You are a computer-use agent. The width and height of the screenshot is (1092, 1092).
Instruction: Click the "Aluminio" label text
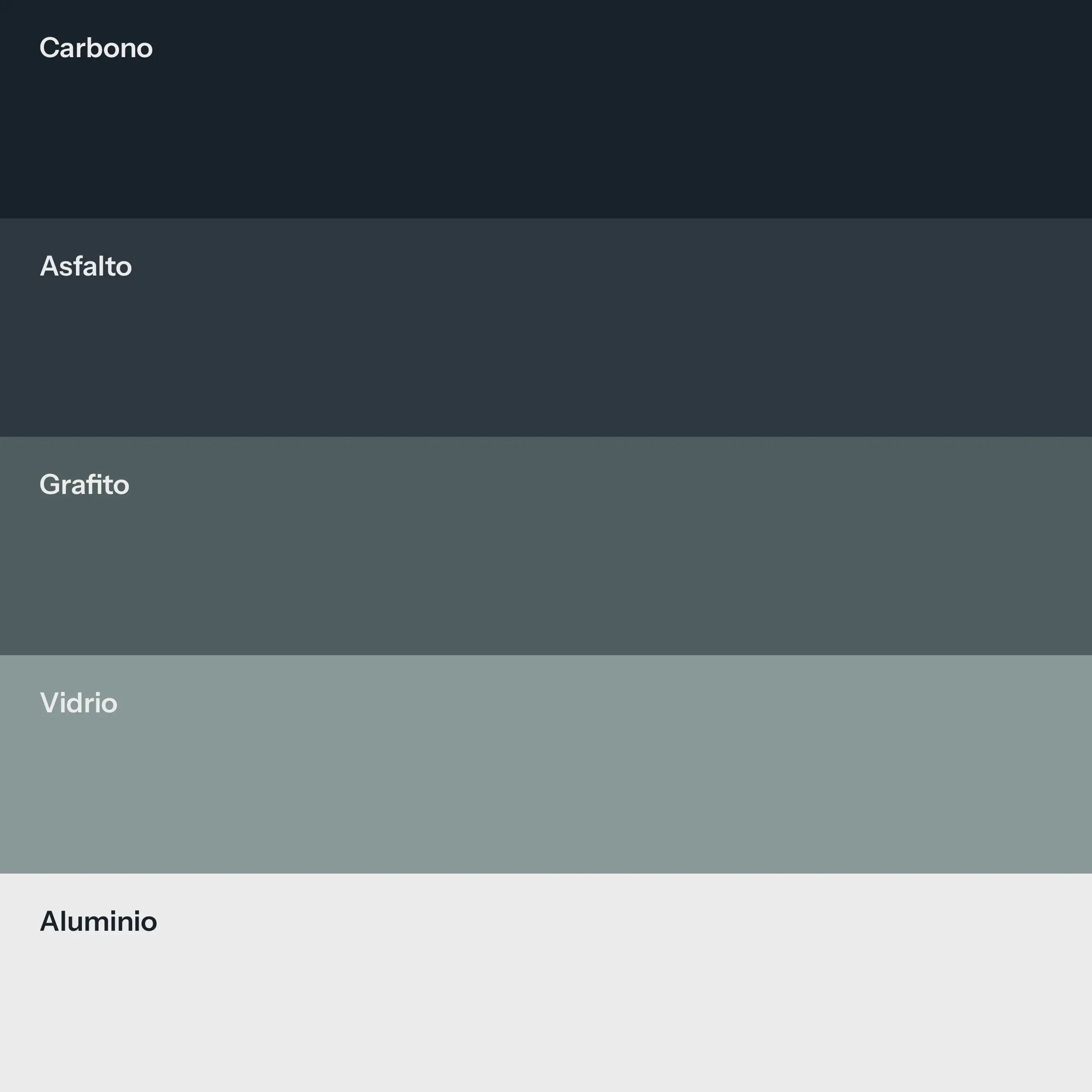(99, 921)
